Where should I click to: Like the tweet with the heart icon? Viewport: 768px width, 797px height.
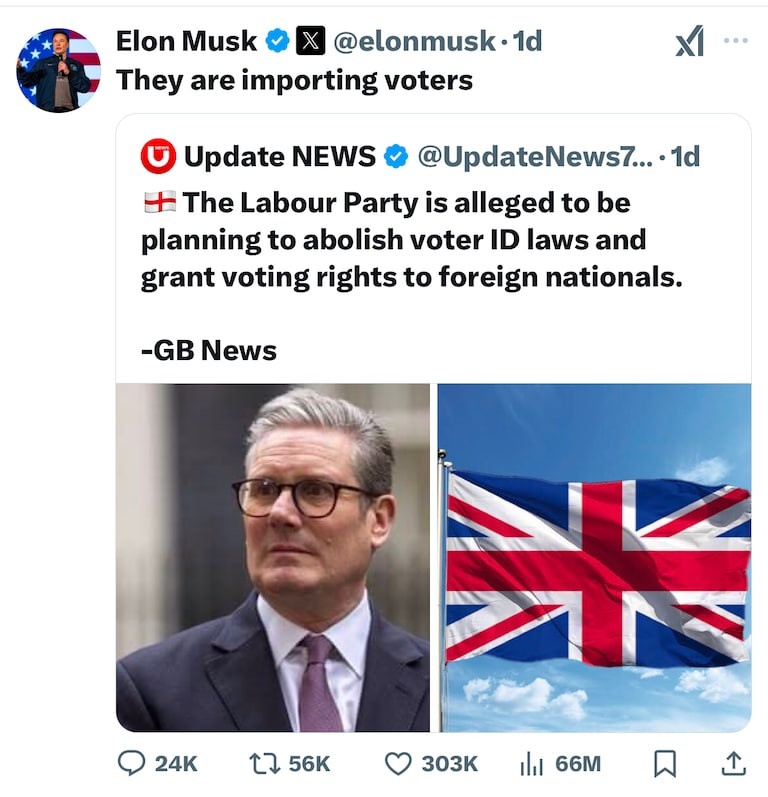[x=399, y=763]
